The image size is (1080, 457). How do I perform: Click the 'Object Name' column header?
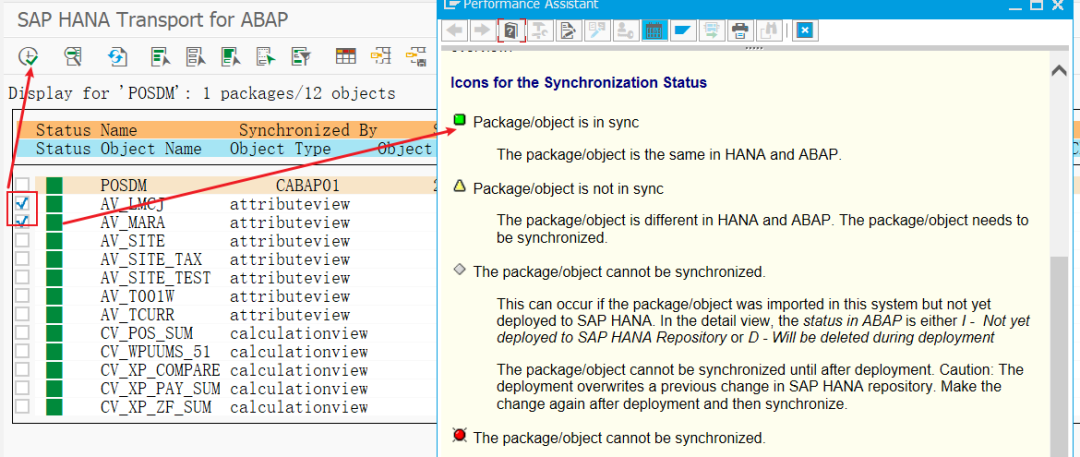[x=151, y=149]
